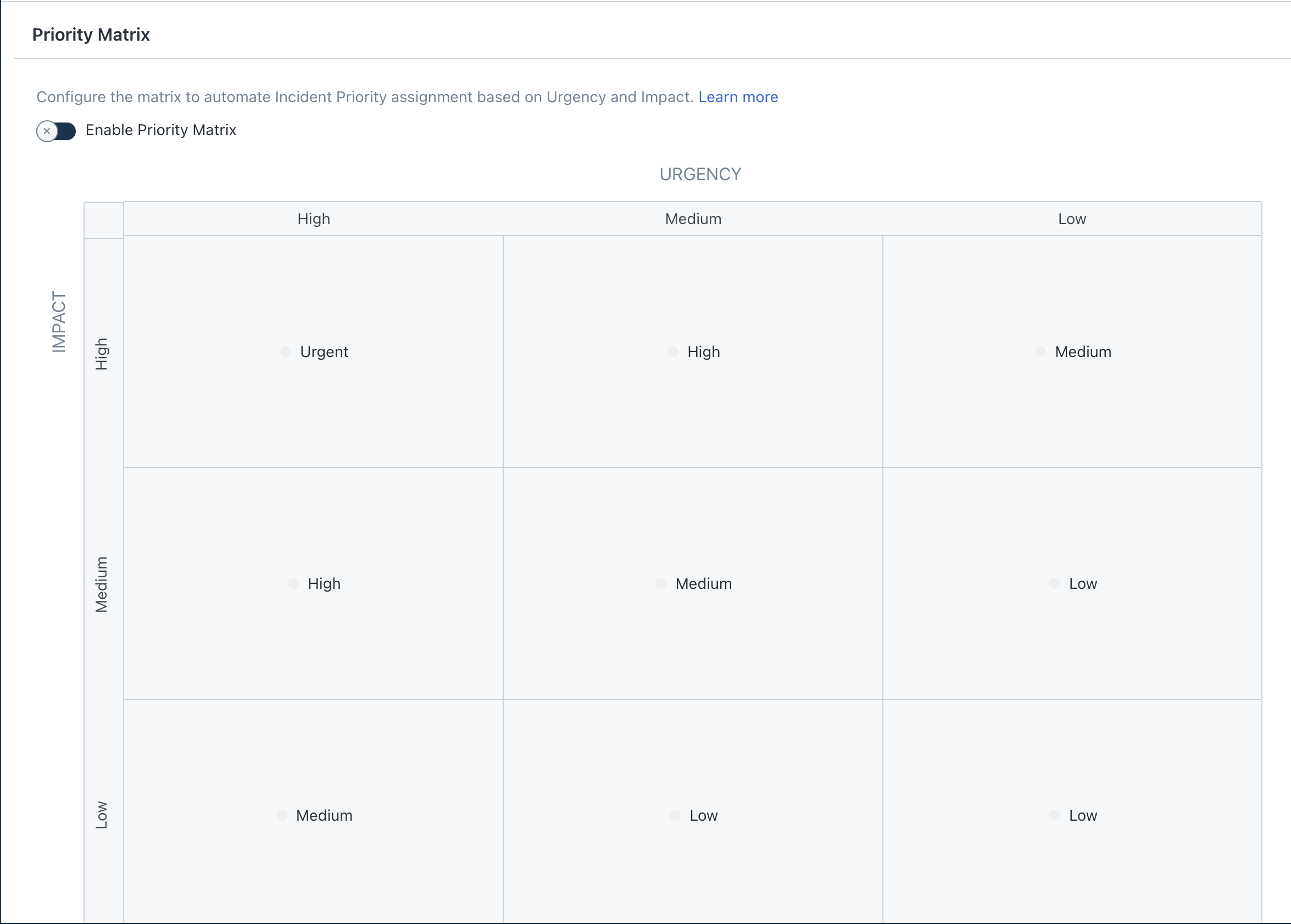
Task: Open the center Medium urgency, Medium impact cell
Action: pos(703,584)
